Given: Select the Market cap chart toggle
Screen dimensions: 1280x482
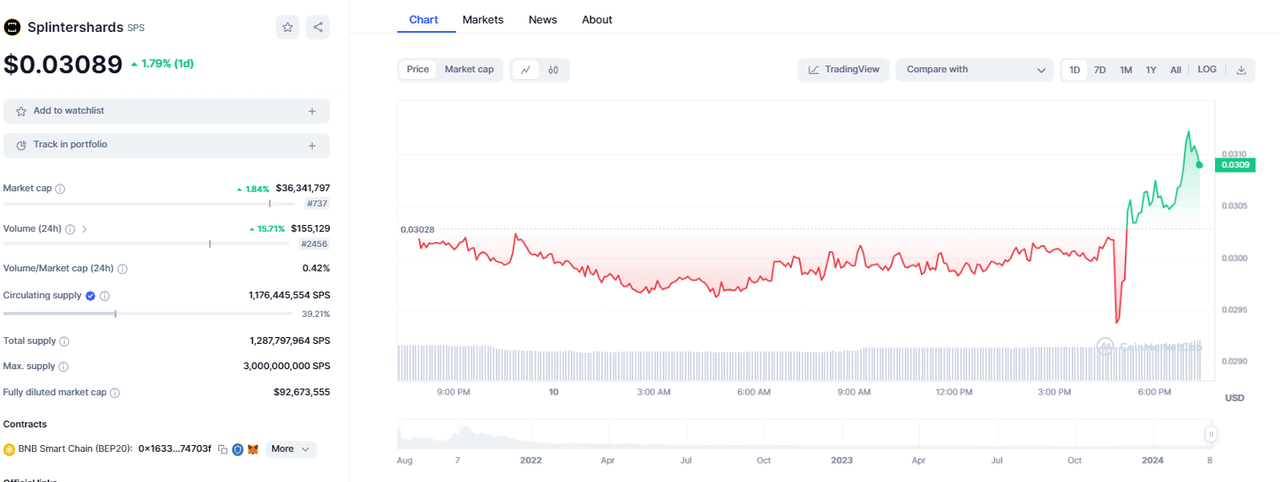Looking at the screenshot, I should (x=469, y=70).
